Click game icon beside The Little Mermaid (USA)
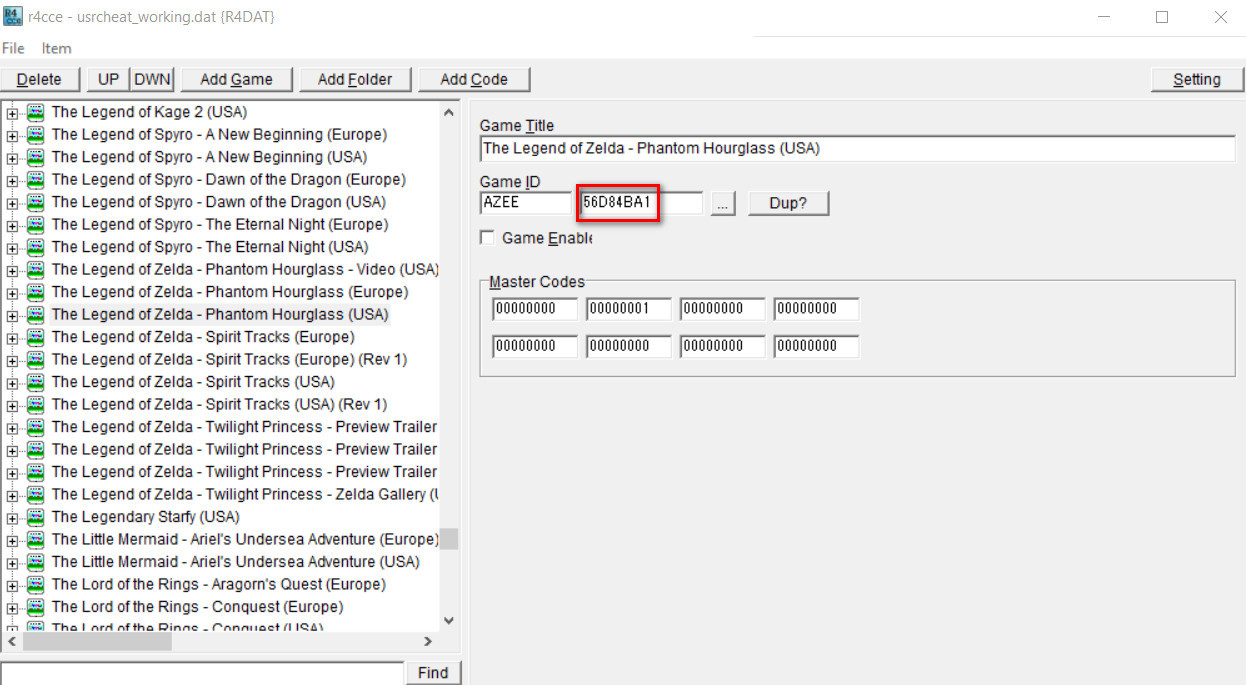This screenshot has height=685, width=1246. [35, 562]
